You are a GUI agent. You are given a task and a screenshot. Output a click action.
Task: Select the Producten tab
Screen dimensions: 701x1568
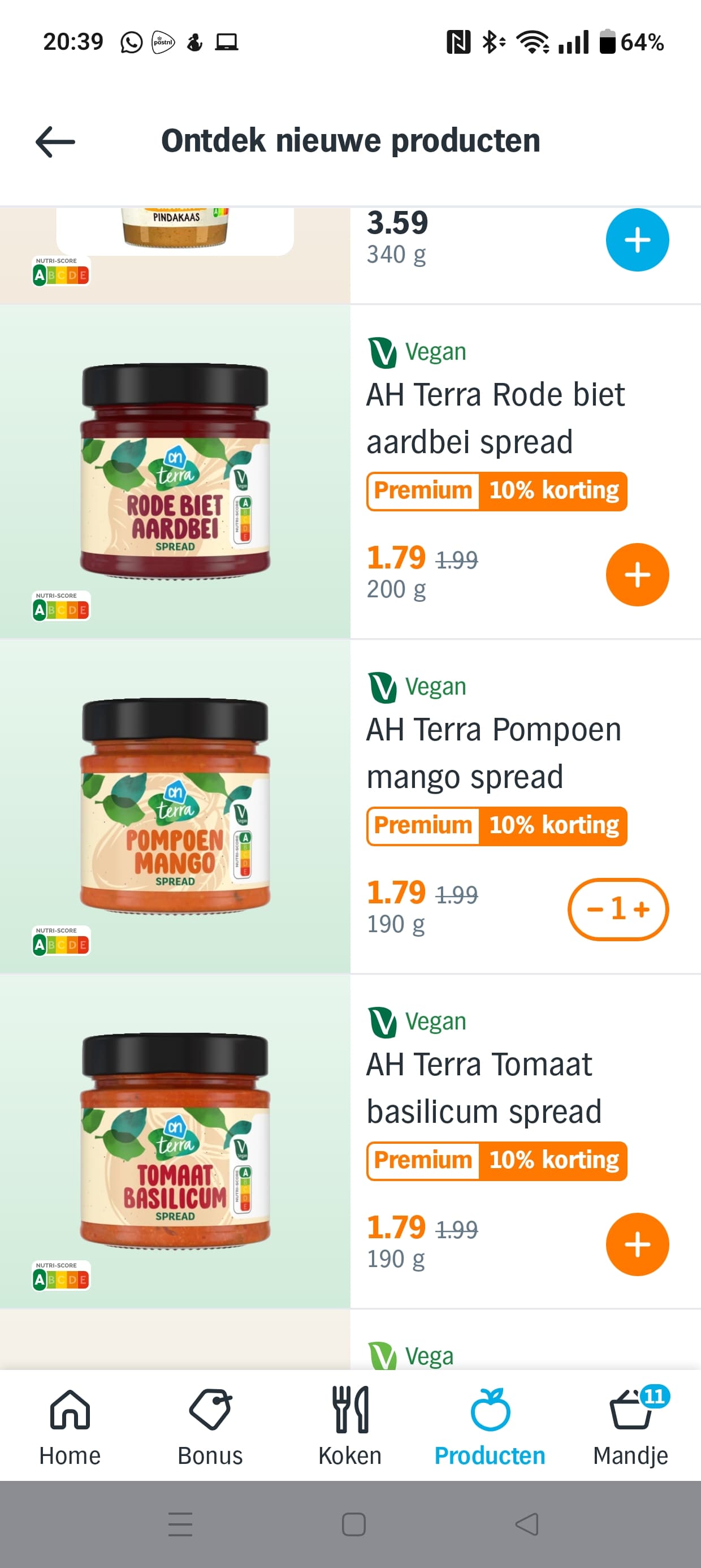pyautogui.click(x=490, y=1425)
